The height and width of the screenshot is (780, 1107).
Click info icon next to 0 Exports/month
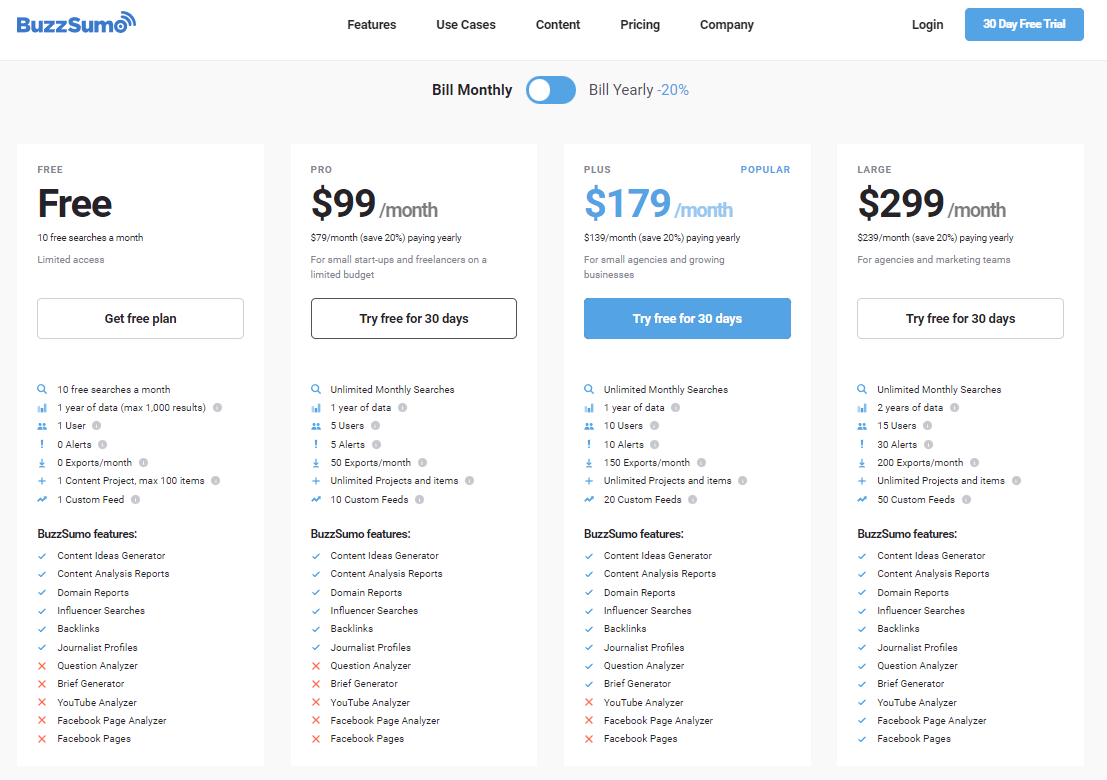[x=143, y=462]
